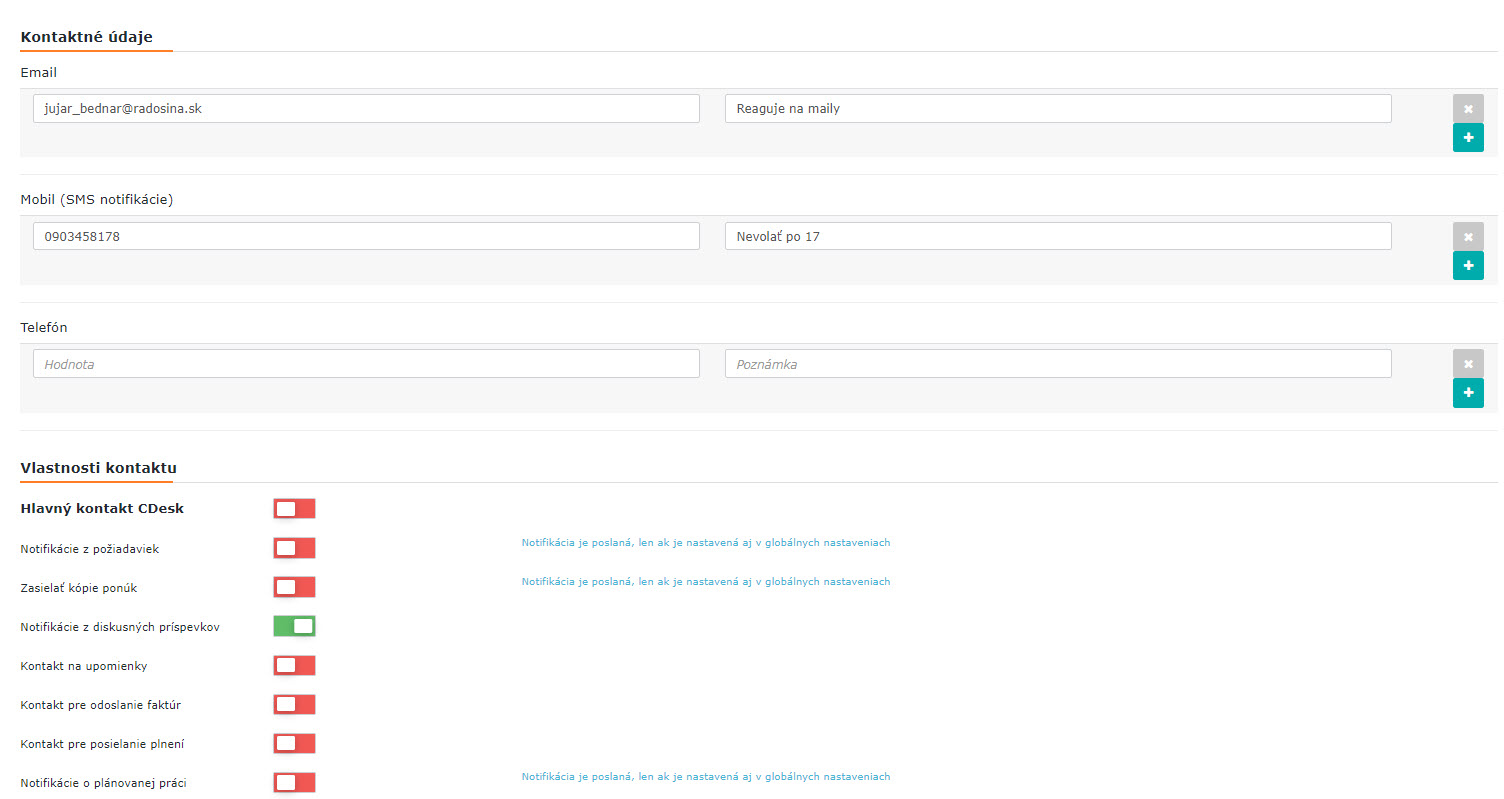This screenshot has width=1504, height=799.
Task: Enable Notifikácie o plánovanej práci toggle
Action: click(x=294, y=782)
